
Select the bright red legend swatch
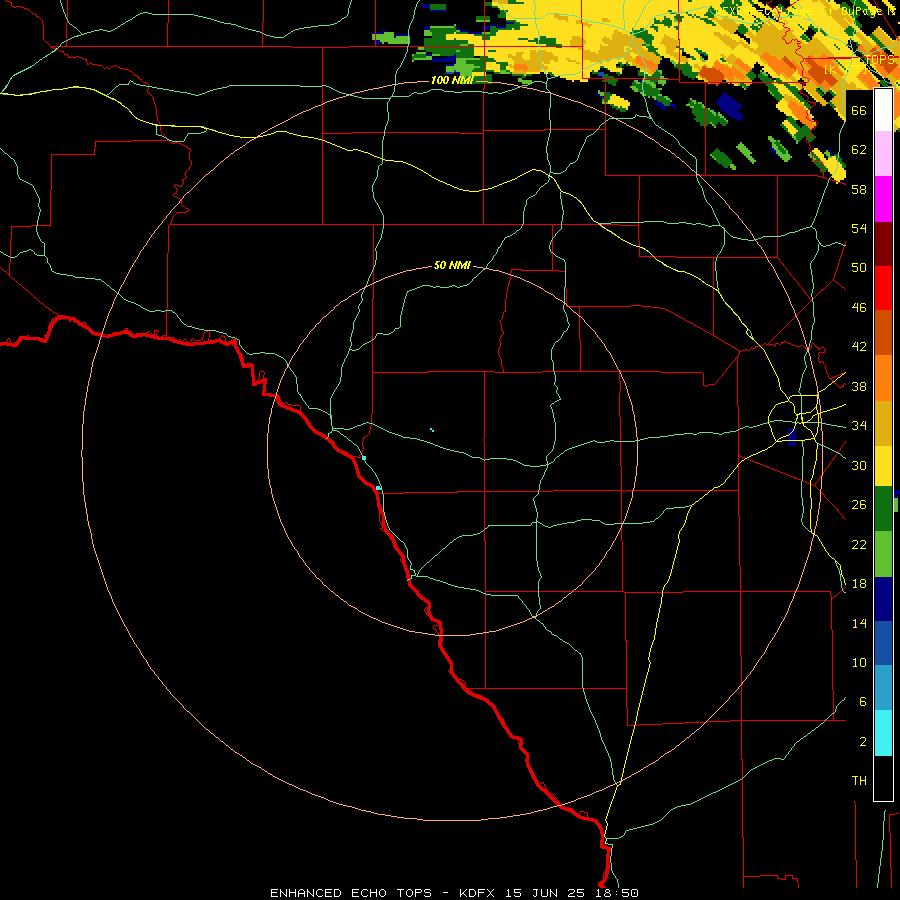[x=883, y=288]
